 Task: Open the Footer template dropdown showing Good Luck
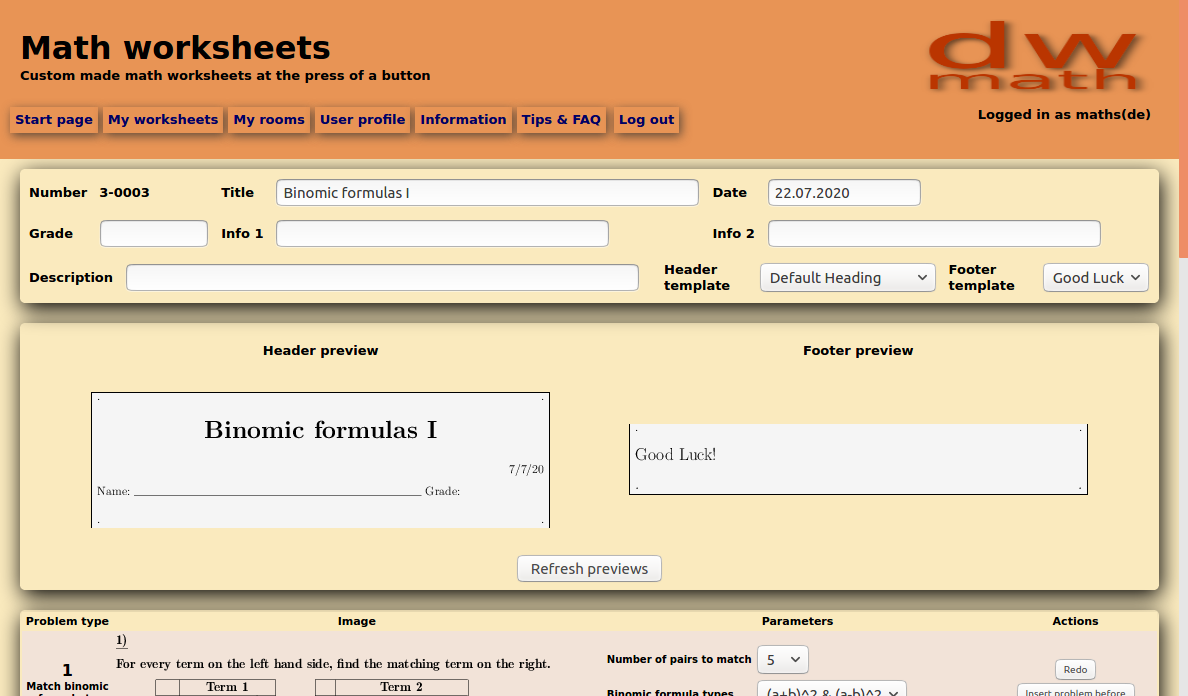(x=1095, y=277)
